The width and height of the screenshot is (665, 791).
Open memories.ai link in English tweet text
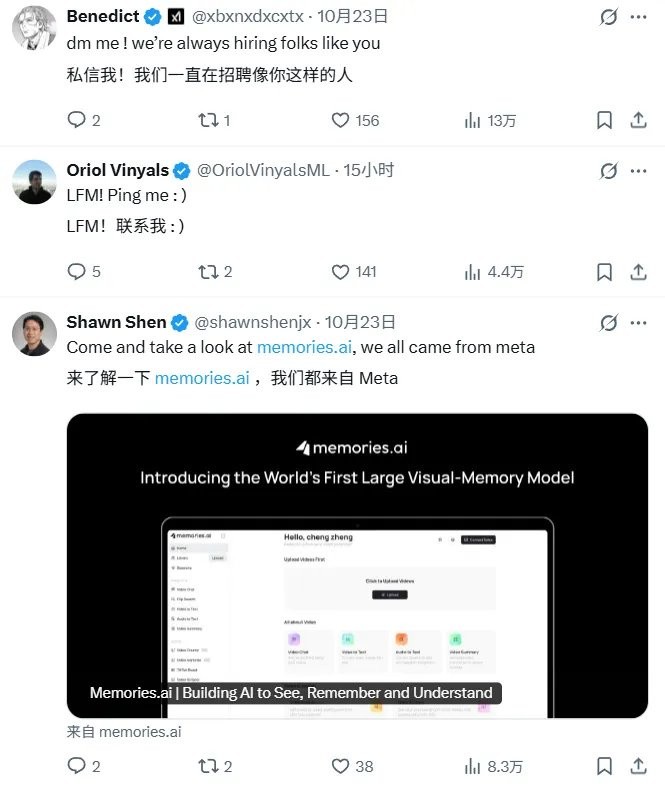(x=304, y=347)
